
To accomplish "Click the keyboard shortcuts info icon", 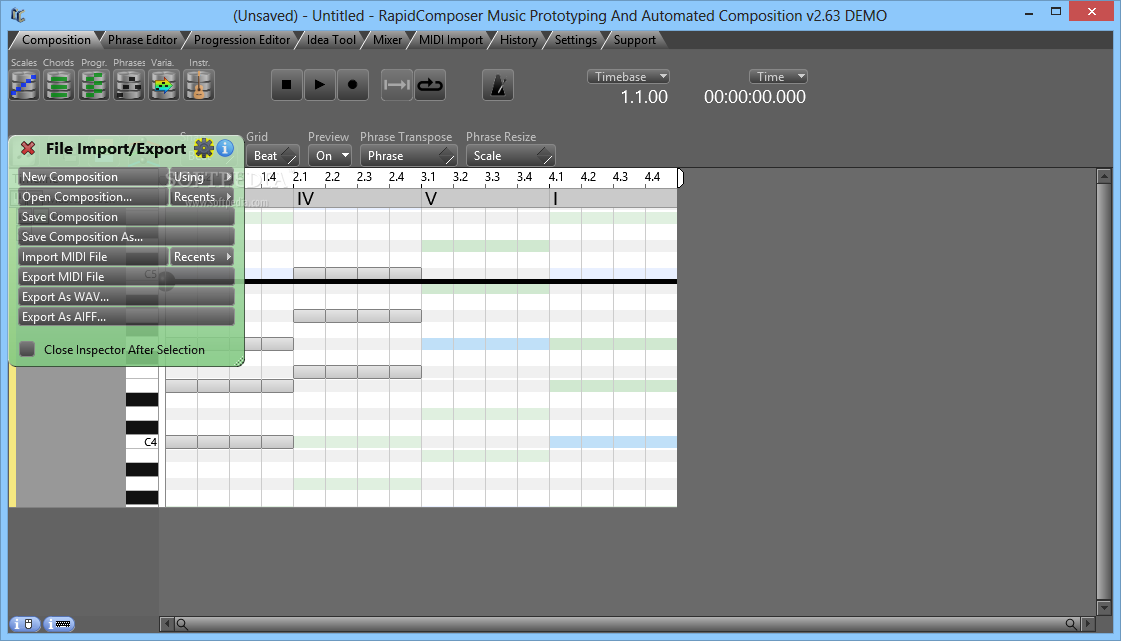I will (x=59, y=624).
